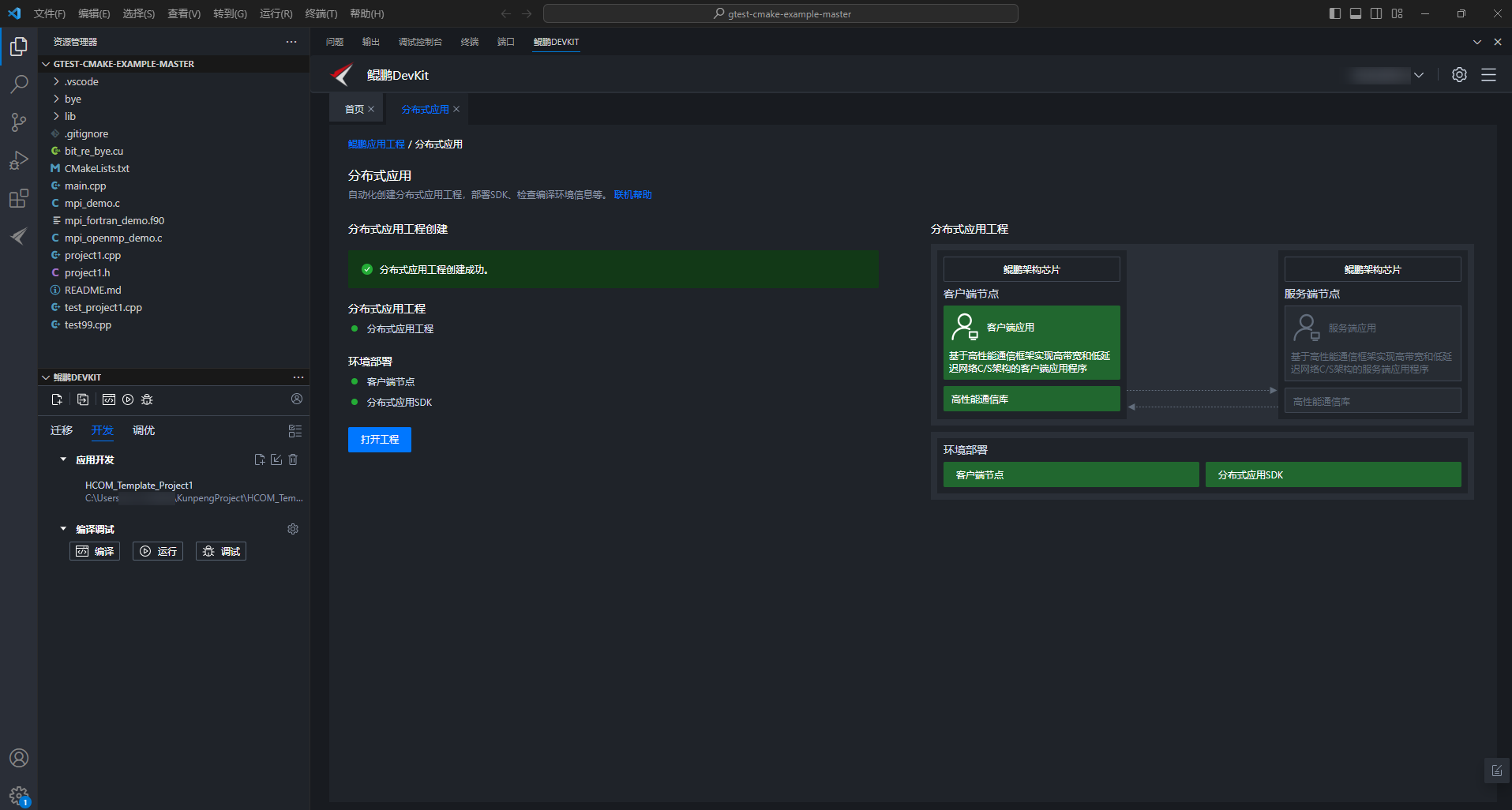Open 编译调试 settings gear
The width and height of the screenshot is (1512, 810).
click(x=293, y=529)
